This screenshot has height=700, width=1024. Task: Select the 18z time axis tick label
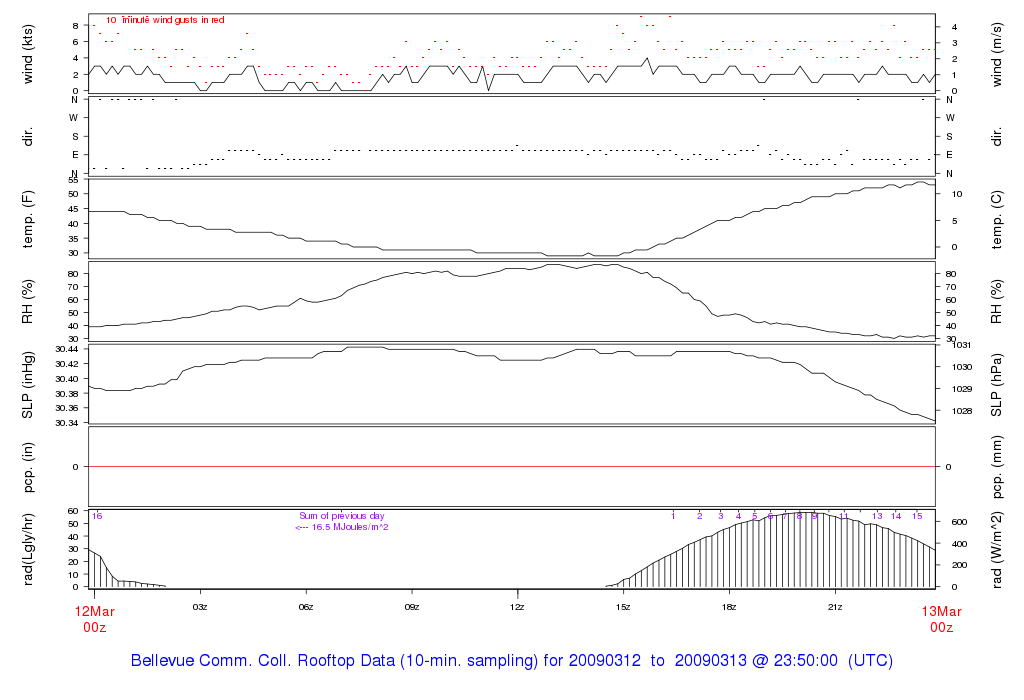[x=729, y=607]
